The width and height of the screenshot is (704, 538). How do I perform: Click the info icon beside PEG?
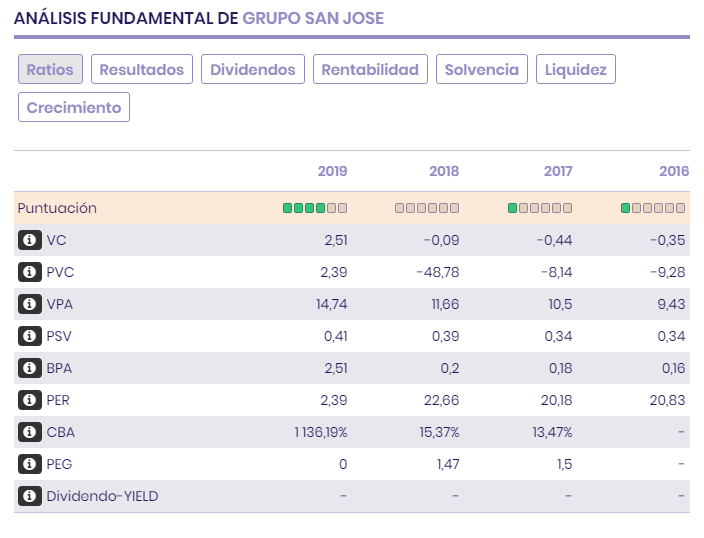pos(29,464)
